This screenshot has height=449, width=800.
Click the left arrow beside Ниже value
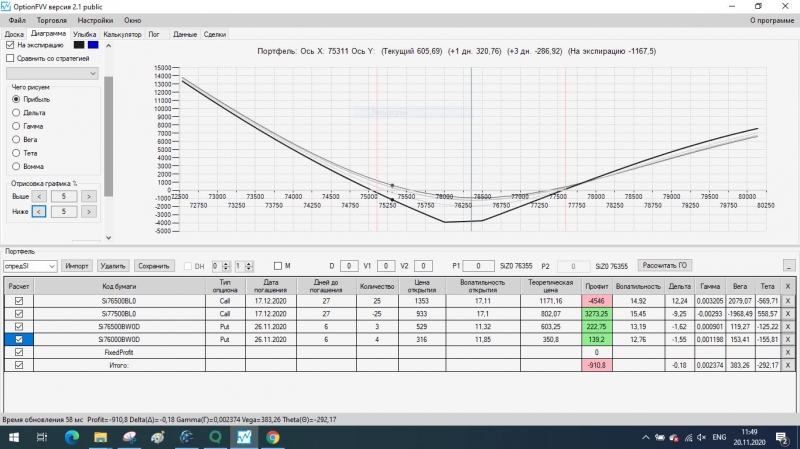coord(39,211)
